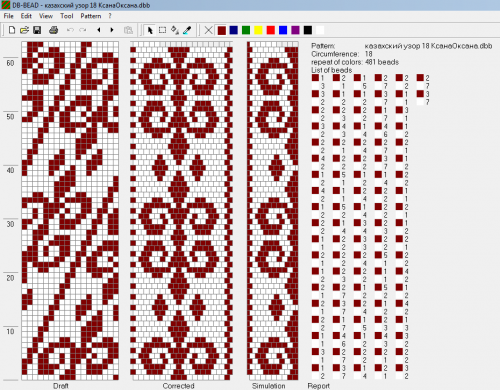The width and height of the screenshot is (500, 390).
Task: Shift the pattern right with the right arrow
Action: pyautogui.click(x=112, y=30)
